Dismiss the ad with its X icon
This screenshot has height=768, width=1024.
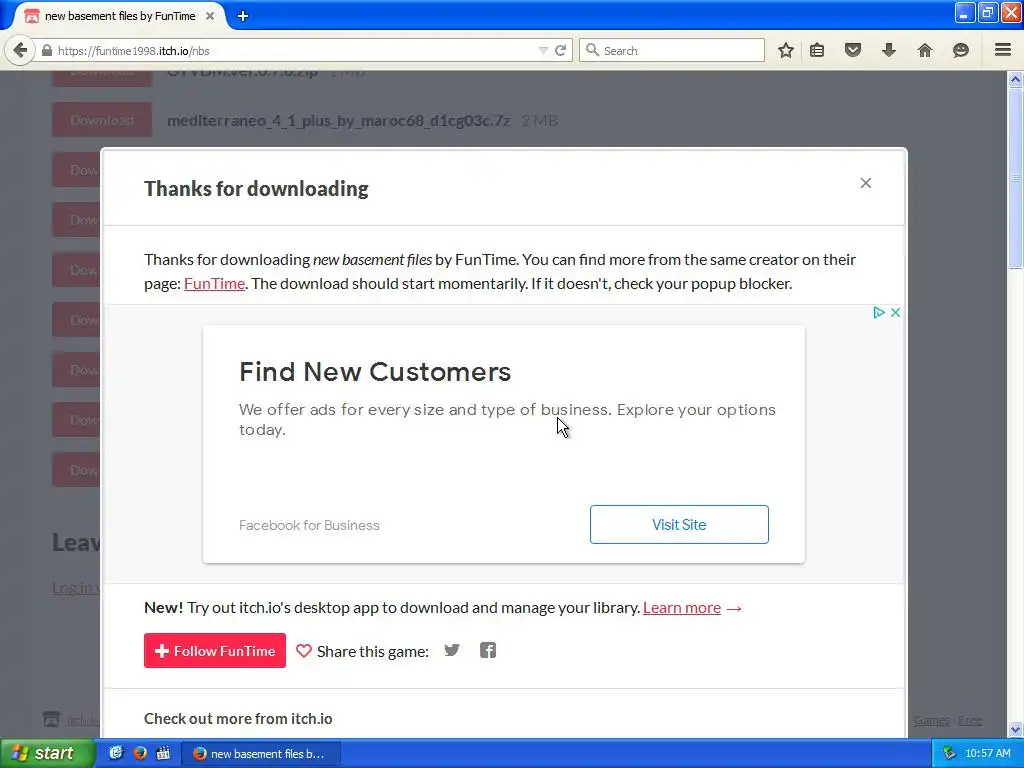(895, 313)
